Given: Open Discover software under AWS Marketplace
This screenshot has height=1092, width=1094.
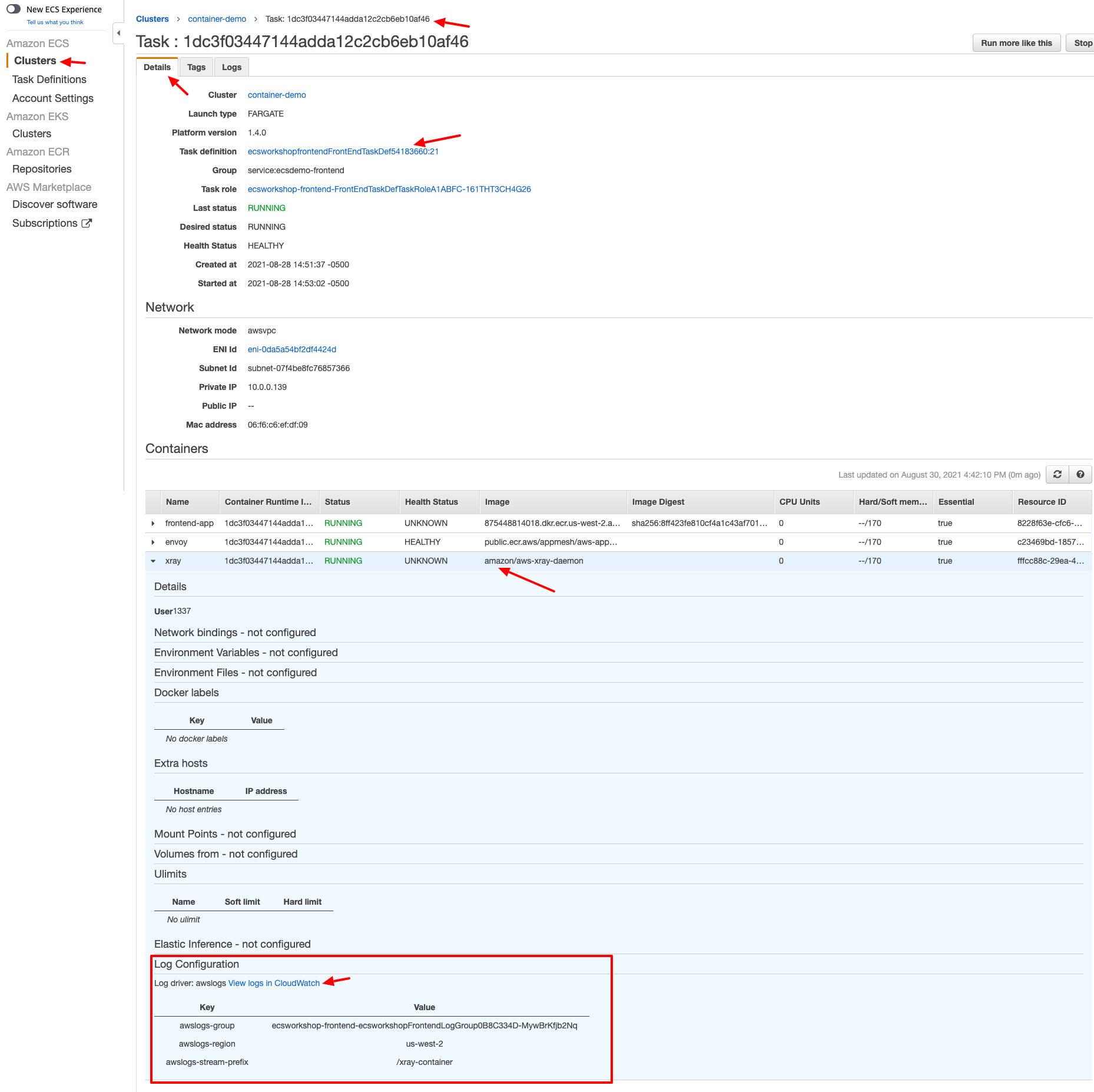Looking at the screenshot, I should pos(54,204).
